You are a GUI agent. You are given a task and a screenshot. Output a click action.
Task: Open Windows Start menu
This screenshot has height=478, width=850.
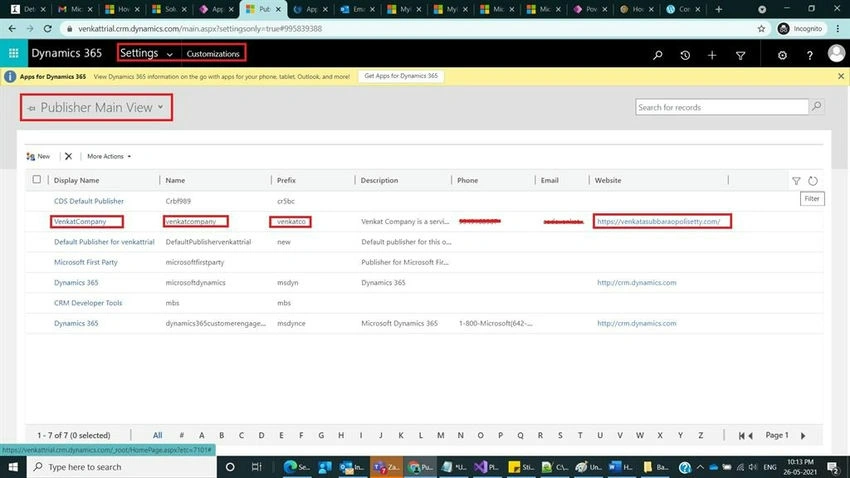point(13,467)
